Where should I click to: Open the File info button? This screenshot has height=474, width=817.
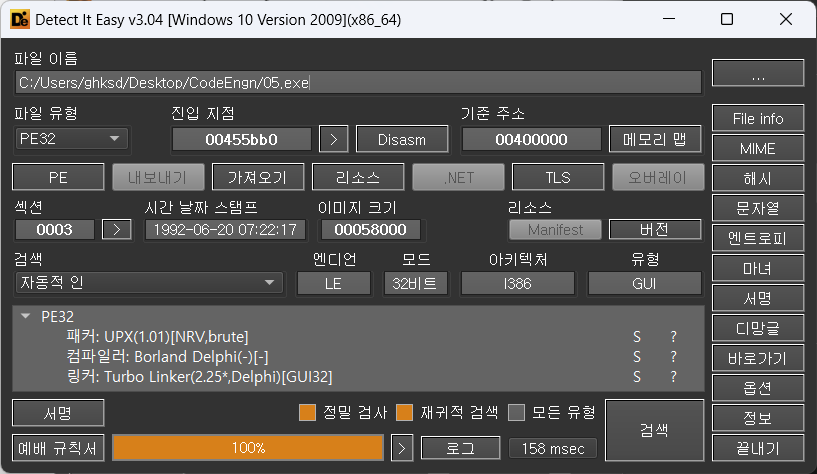click(x=758, y=118)
